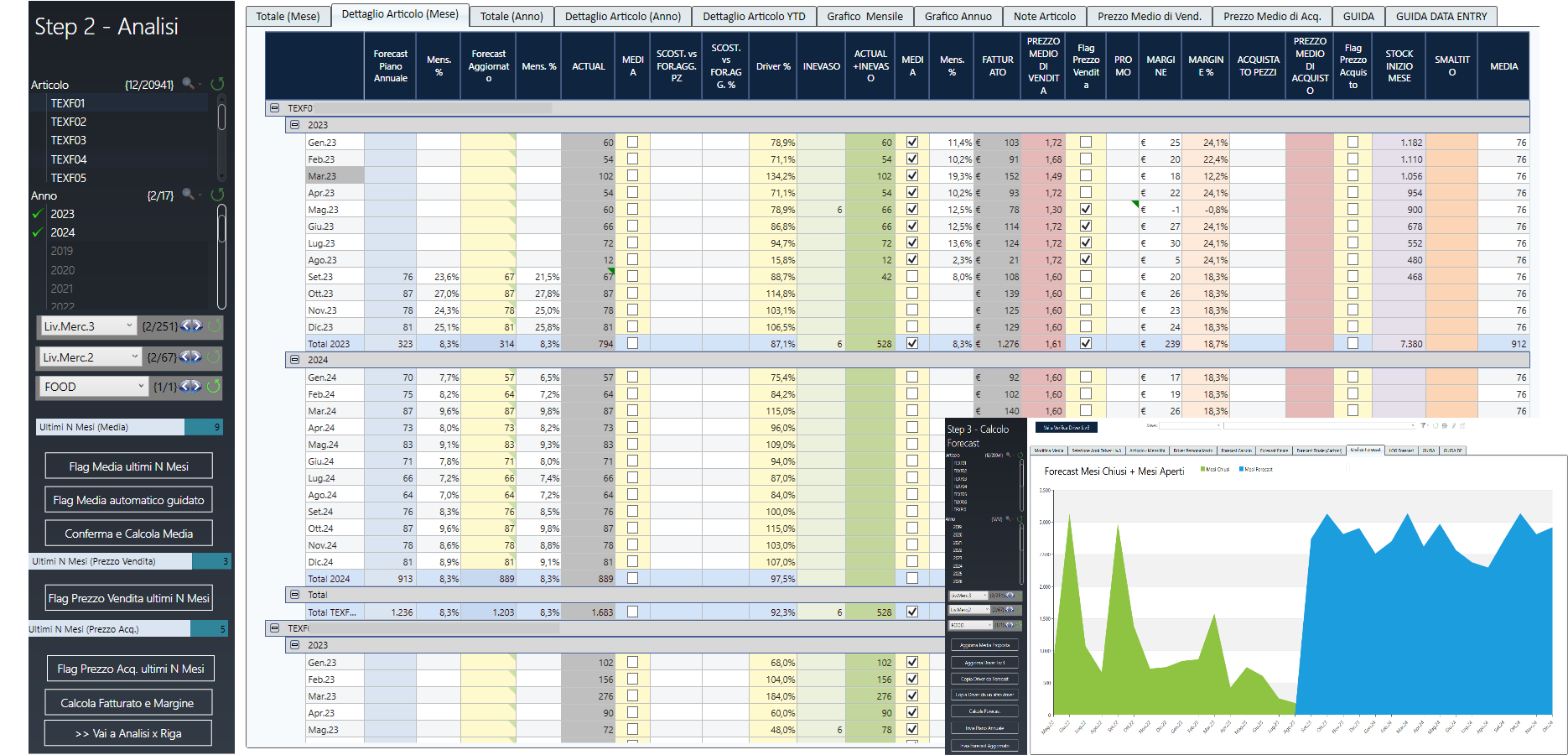1568x755 pixels.
Task: Toggle Flag Prezzo Vendita on Total 2023 row
Action: 1086,343
